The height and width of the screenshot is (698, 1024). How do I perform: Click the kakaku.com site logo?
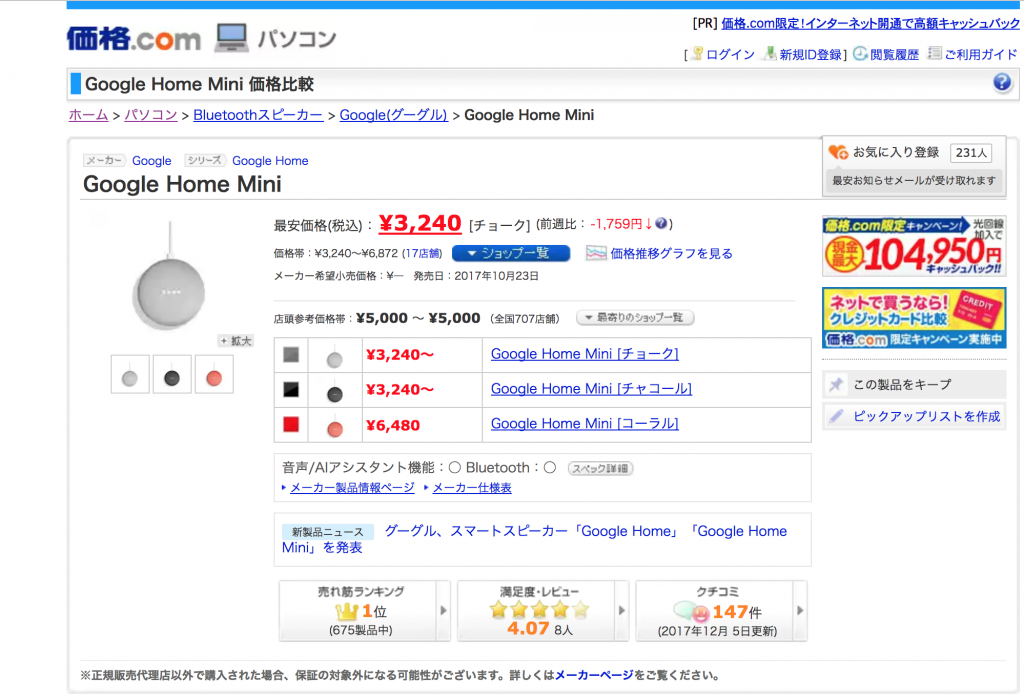click(x=134, y=39)
